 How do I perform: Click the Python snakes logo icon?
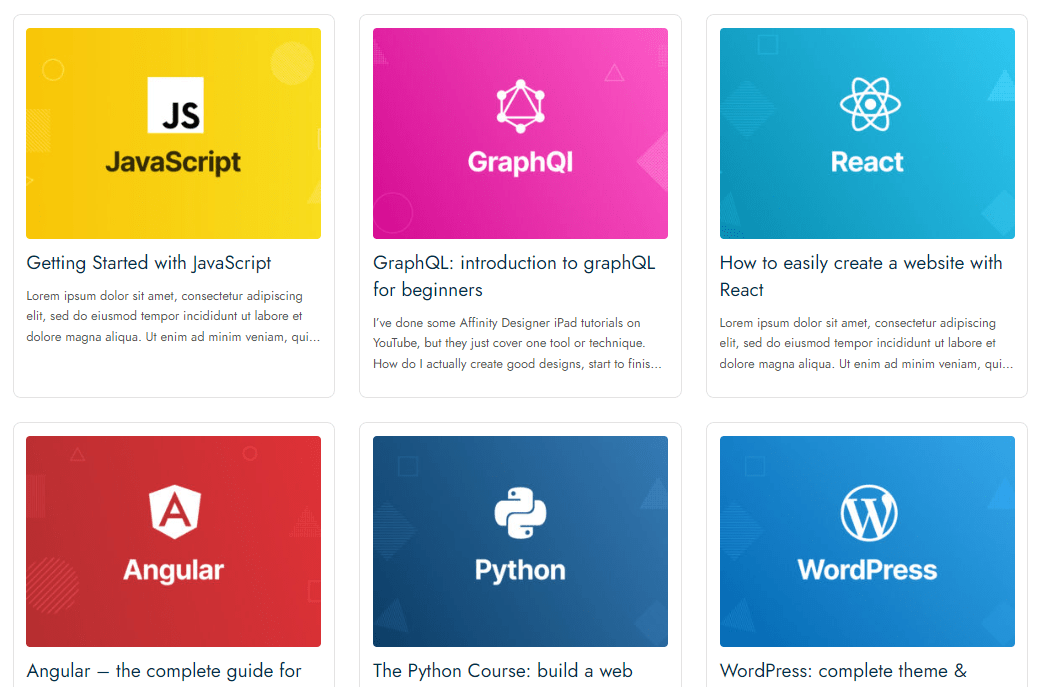pos(520,513)
